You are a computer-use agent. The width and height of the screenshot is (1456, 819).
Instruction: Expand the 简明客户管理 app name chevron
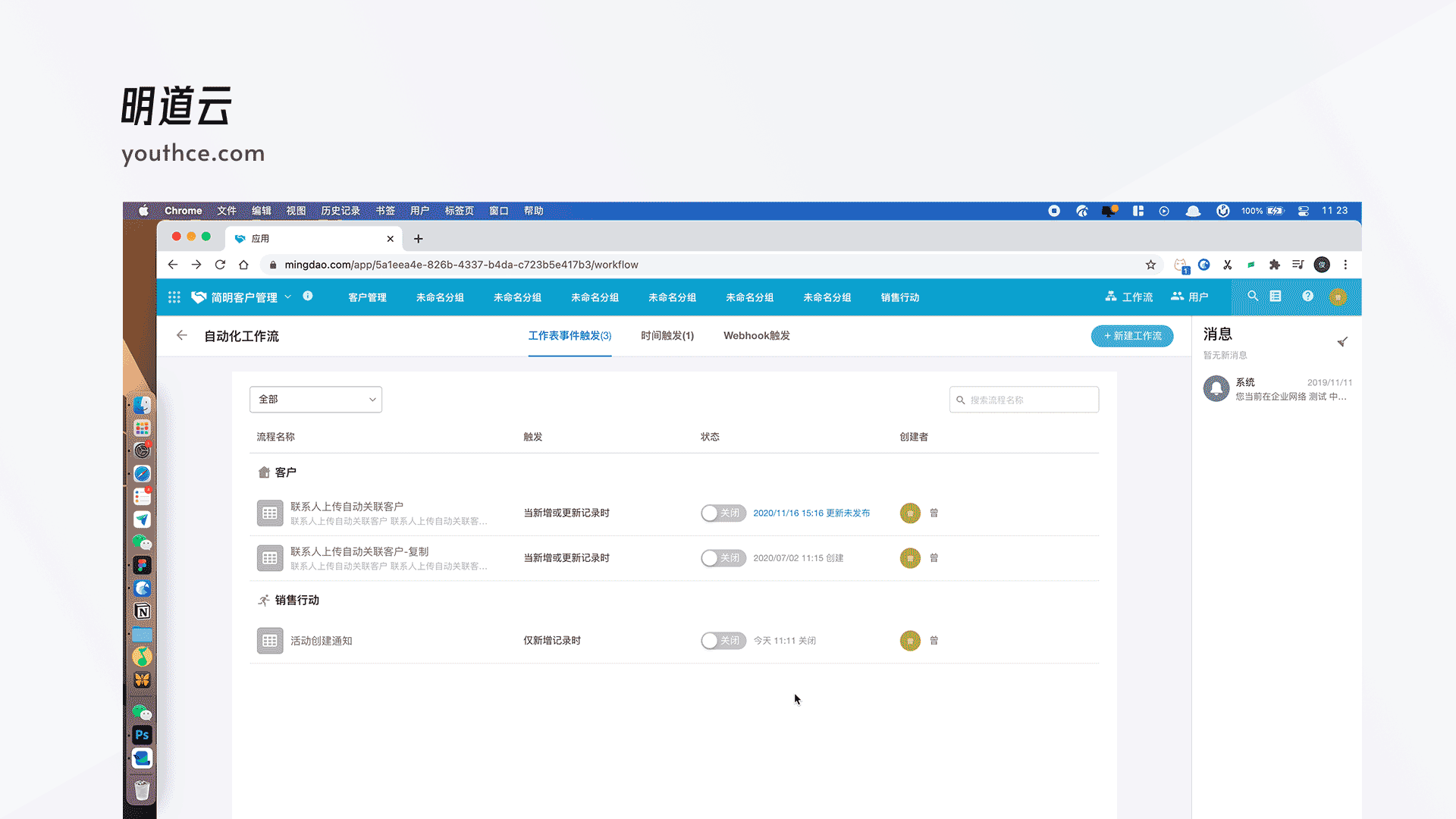288,297
